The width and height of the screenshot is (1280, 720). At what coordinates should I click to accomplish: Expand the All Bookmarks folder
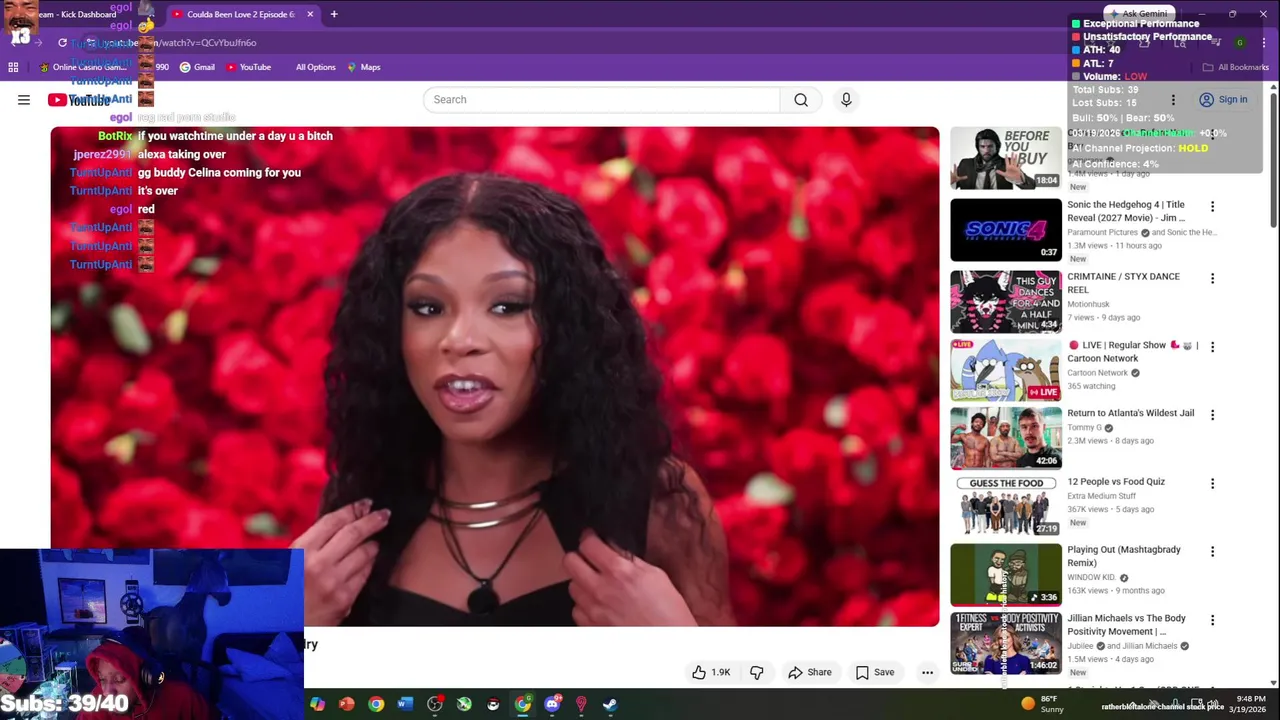click(x=1236, y=67)
